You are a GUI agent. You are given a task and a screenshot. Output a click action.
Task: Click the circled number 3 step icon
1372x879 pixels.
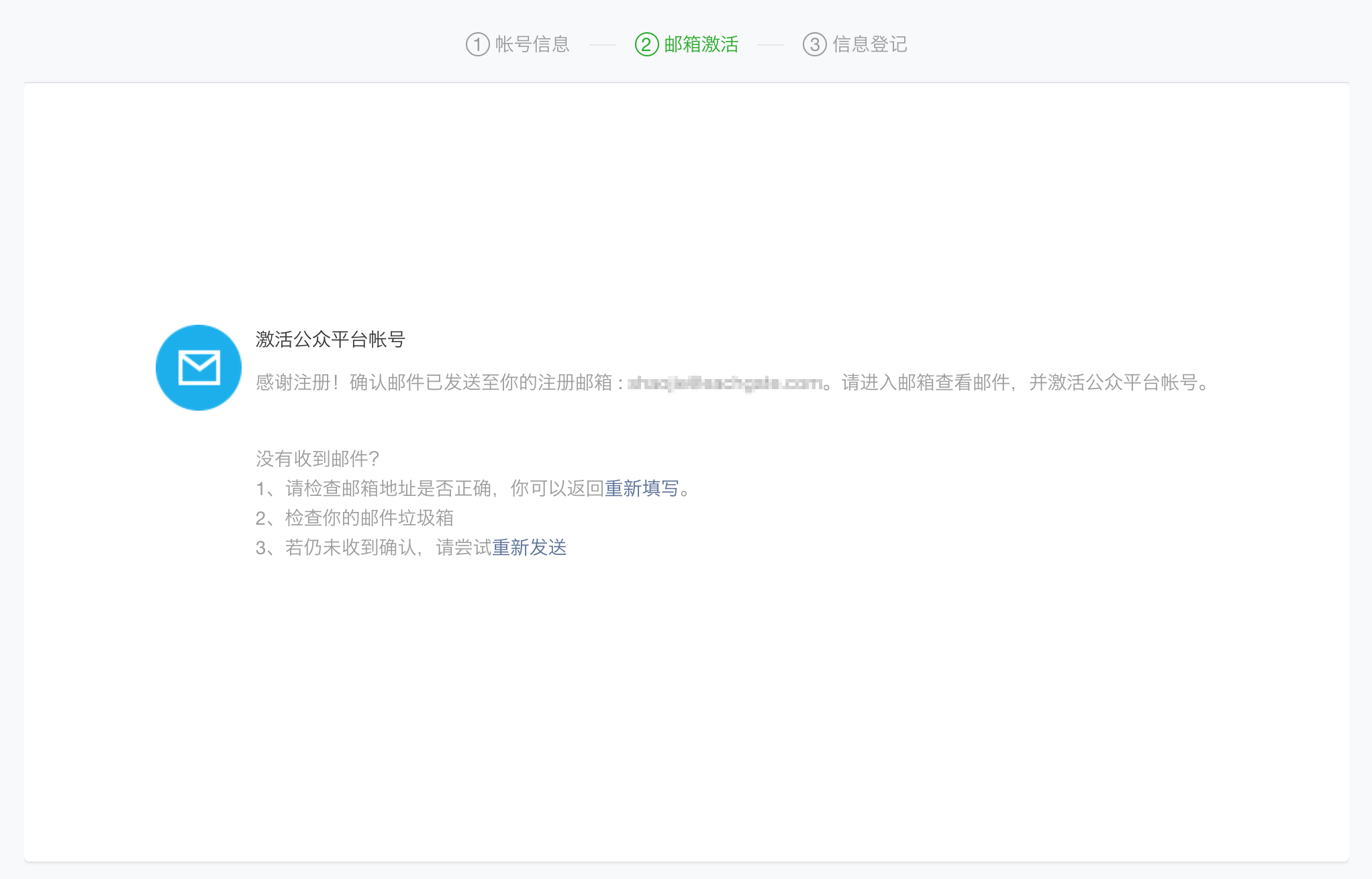tap(814, 44)
